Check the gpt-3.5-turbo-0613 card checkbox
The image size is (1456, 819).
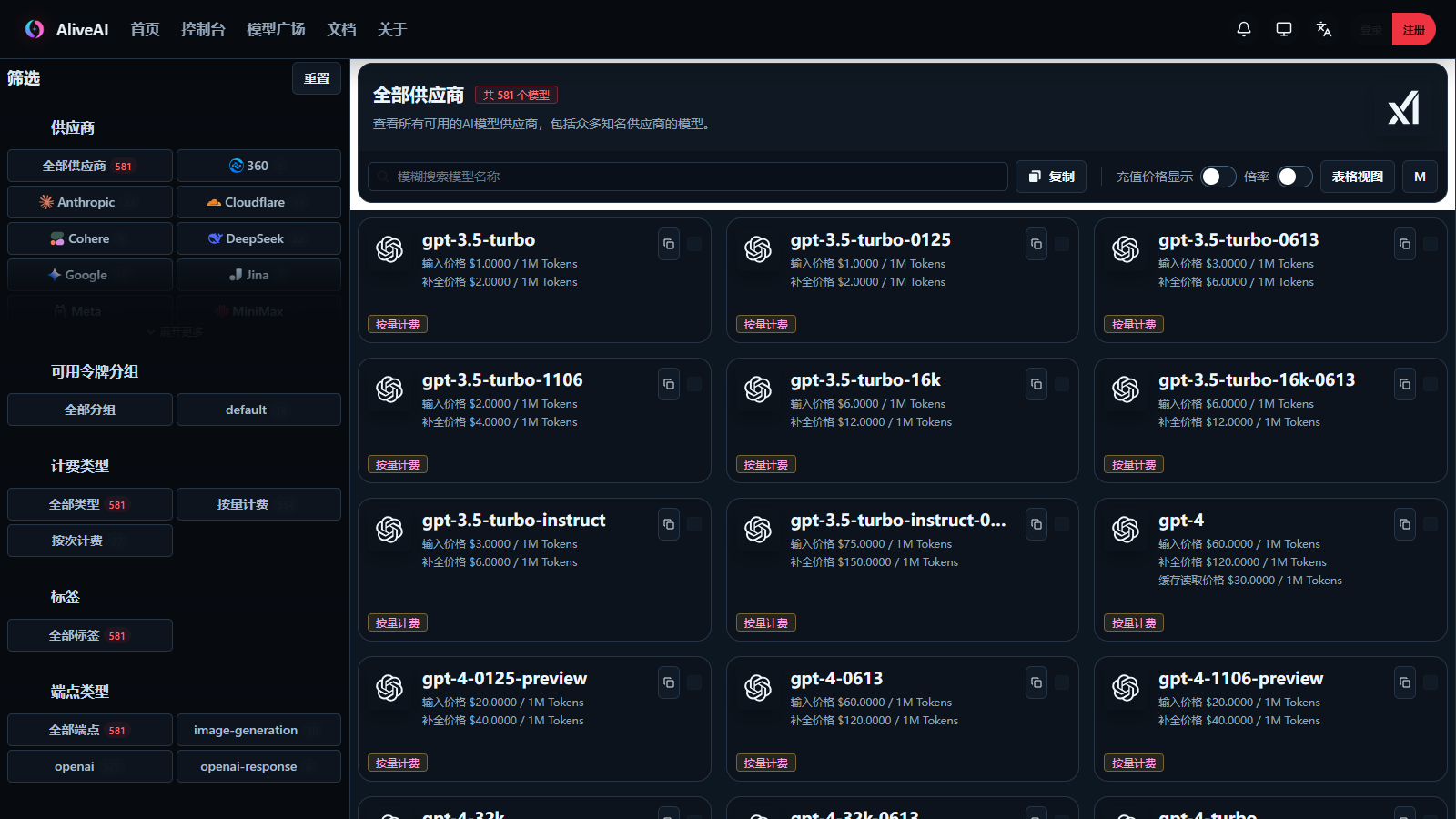(x=1431, y=244)
